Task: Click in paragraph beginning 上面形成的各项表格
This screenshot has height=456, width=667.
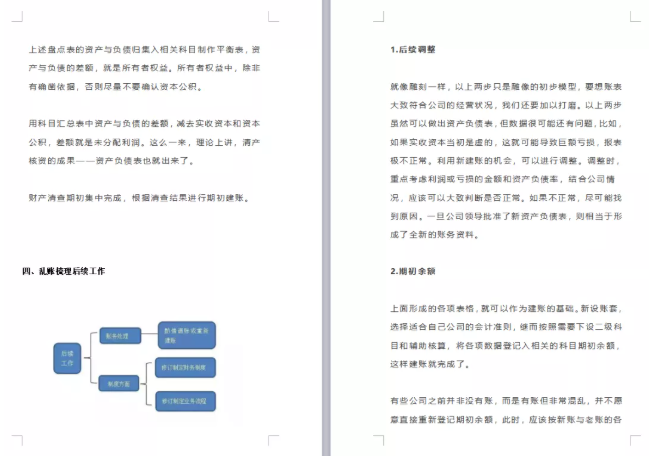Action: pyautogui.click(x=505, y=332)
